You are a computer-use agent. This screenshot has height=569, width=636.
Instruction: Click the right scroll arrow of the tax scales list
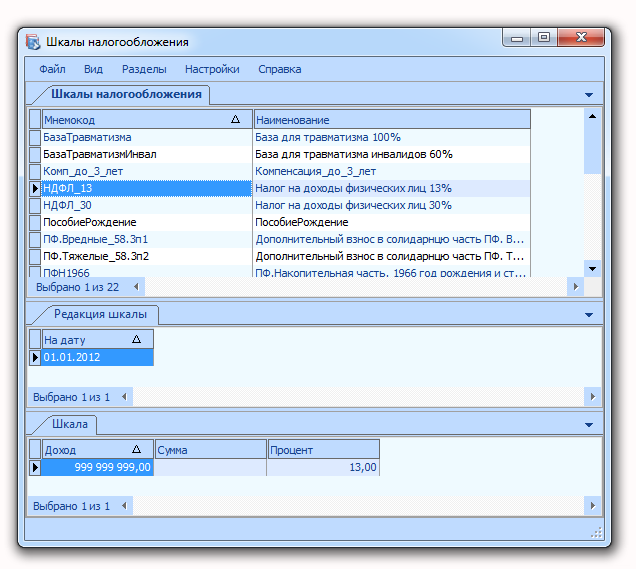(576, 287)
